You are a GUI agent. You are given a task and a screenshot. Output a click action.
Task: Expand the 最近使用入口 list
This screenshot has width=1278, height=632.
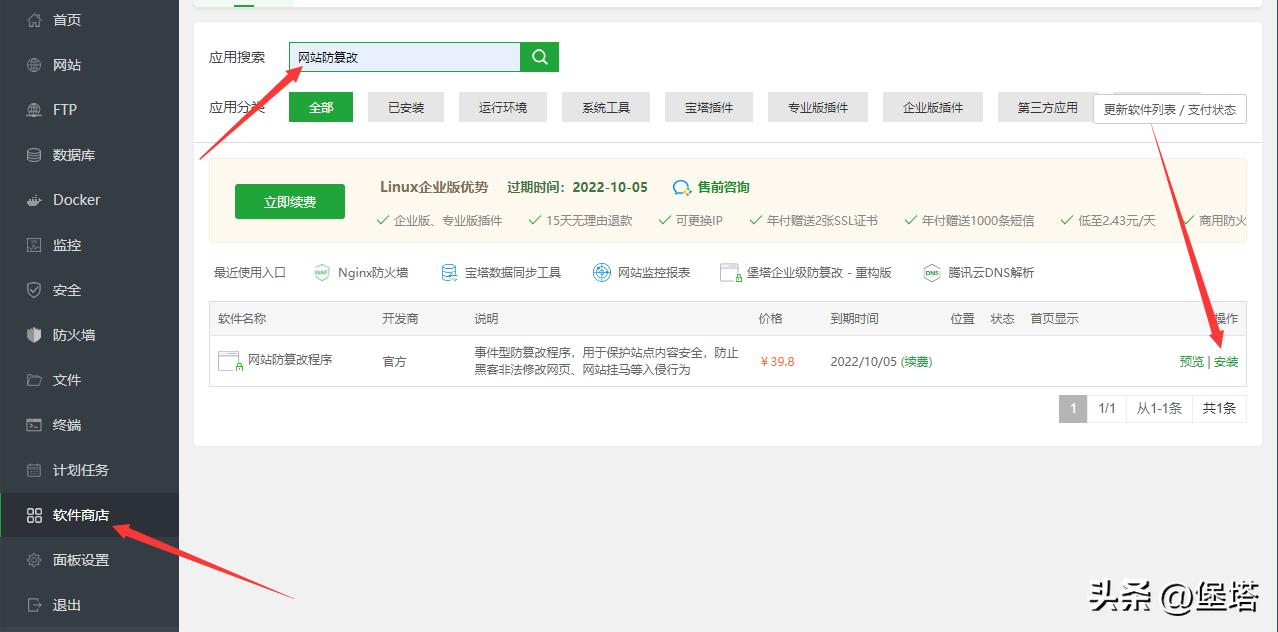click(x=249, y=271)
